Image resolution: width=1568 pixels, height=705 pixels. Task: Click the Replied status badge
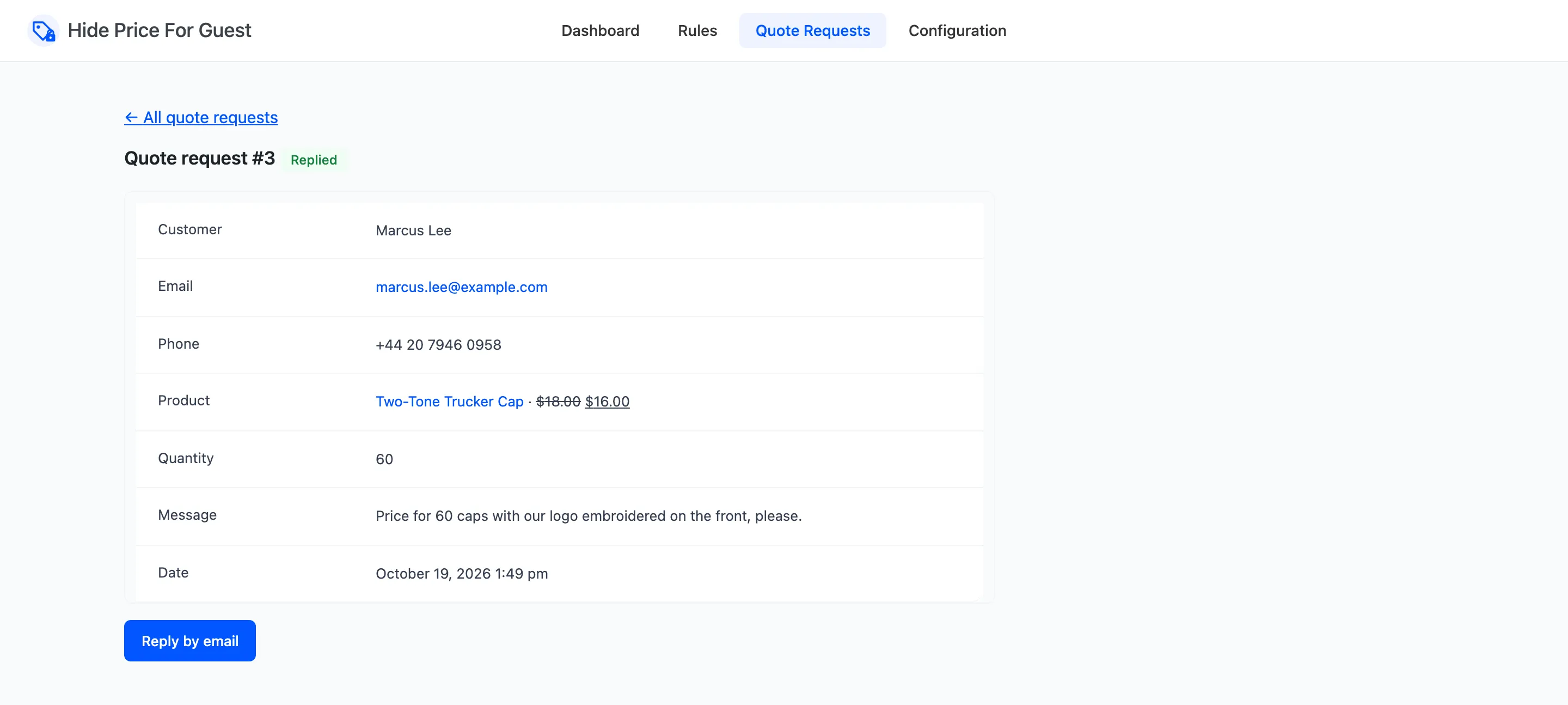pyautogui.click(x=314, y=160)
